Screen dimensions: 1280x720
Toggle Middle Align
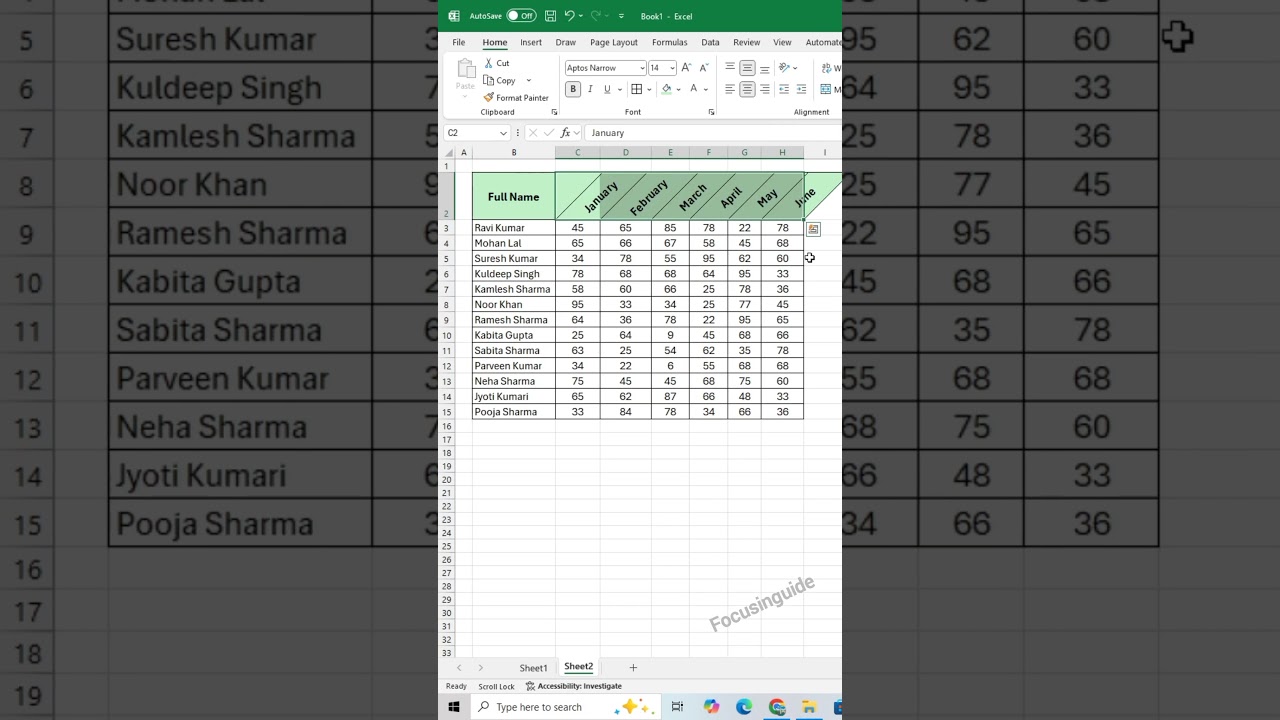tap(747, 68)
